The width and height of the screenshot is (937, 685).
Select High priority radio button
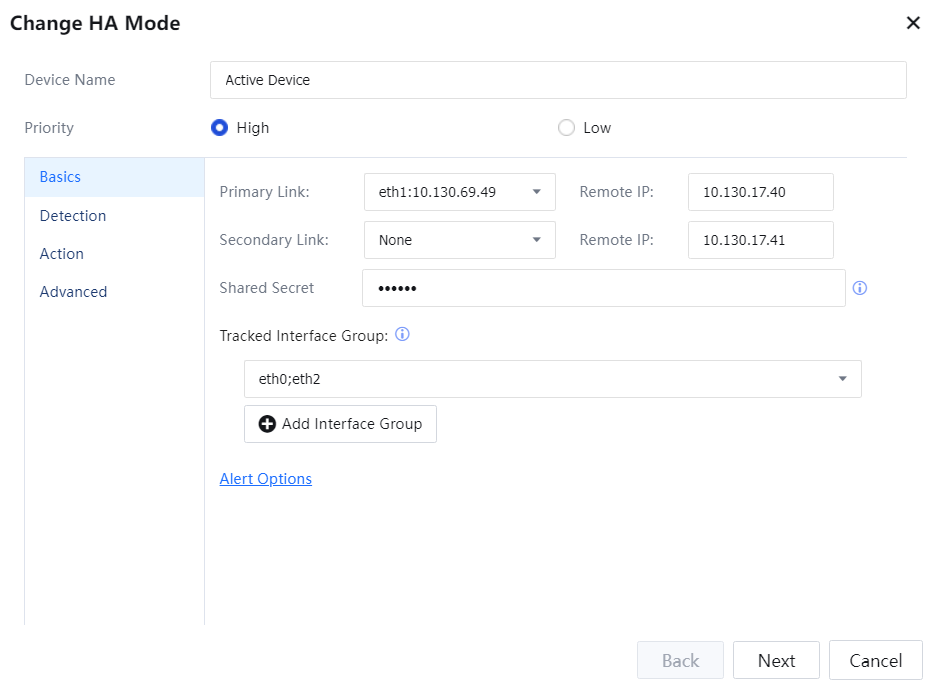(x=219, y=128)
